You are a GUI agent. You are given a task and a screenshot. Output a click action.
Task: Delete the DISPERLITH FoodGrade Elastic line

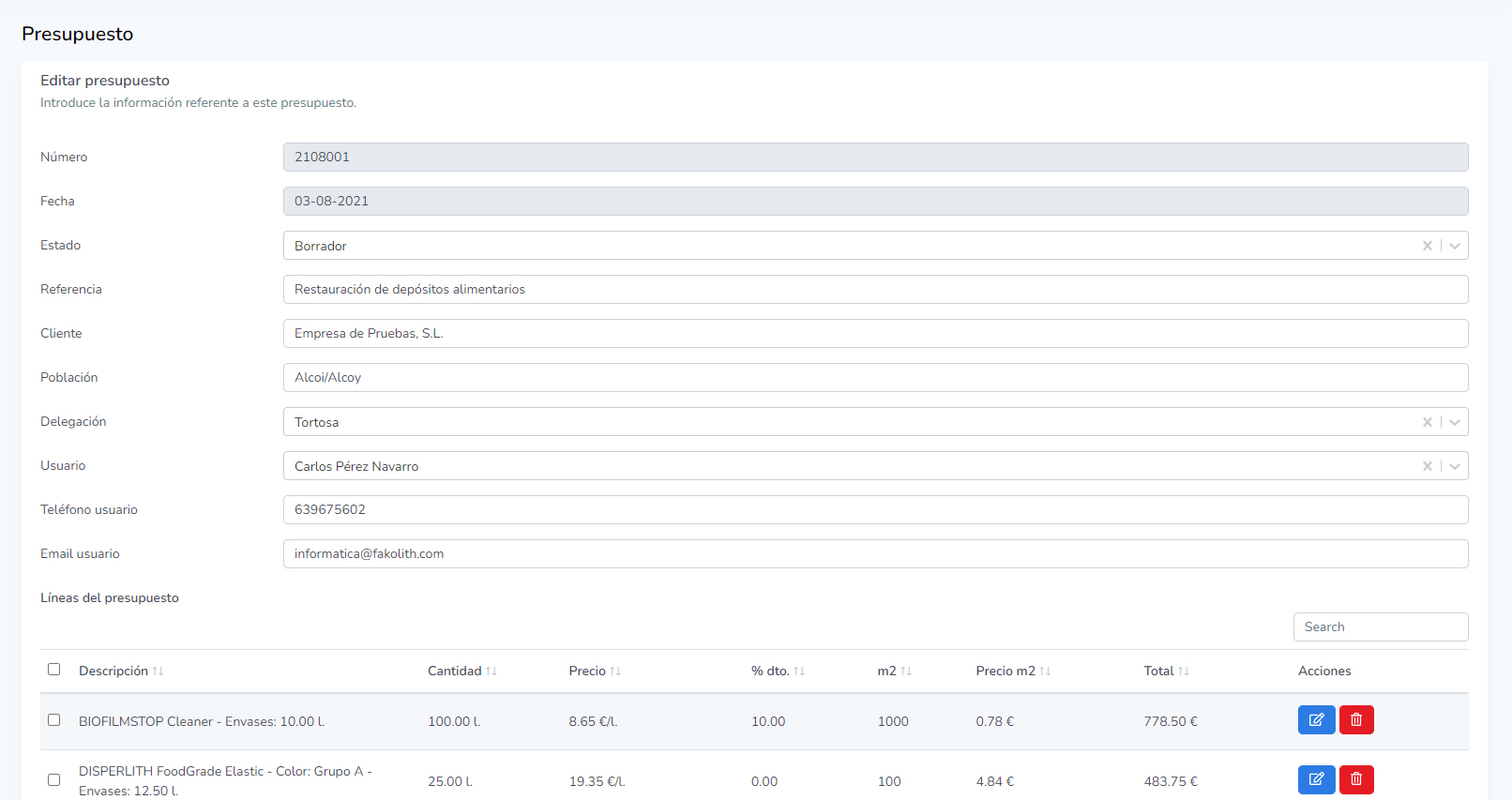pyautogui.click(x=1356, y=779)
